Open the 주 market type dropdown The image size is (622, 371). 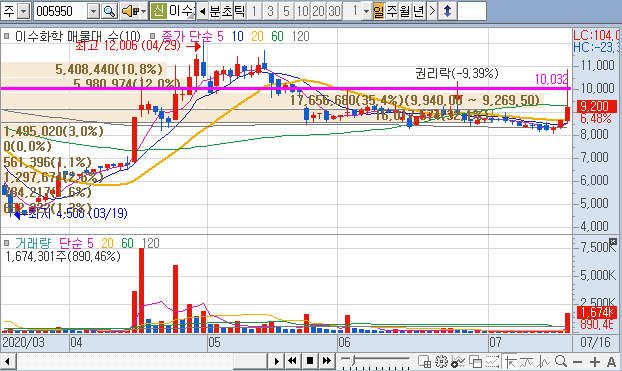[24, 11]
